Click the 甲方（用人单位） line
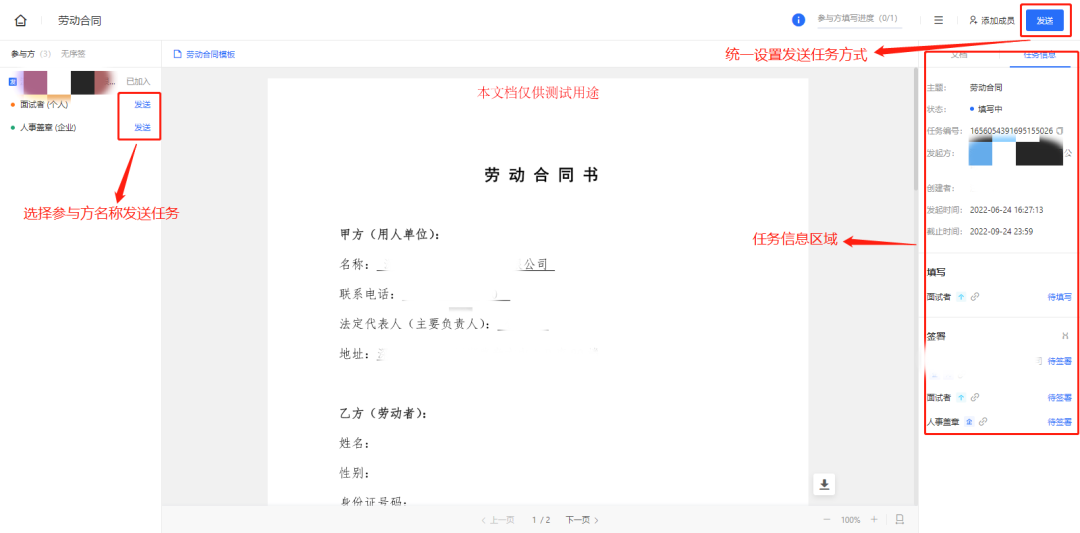The image size is (1080, 533). point(390,235)
